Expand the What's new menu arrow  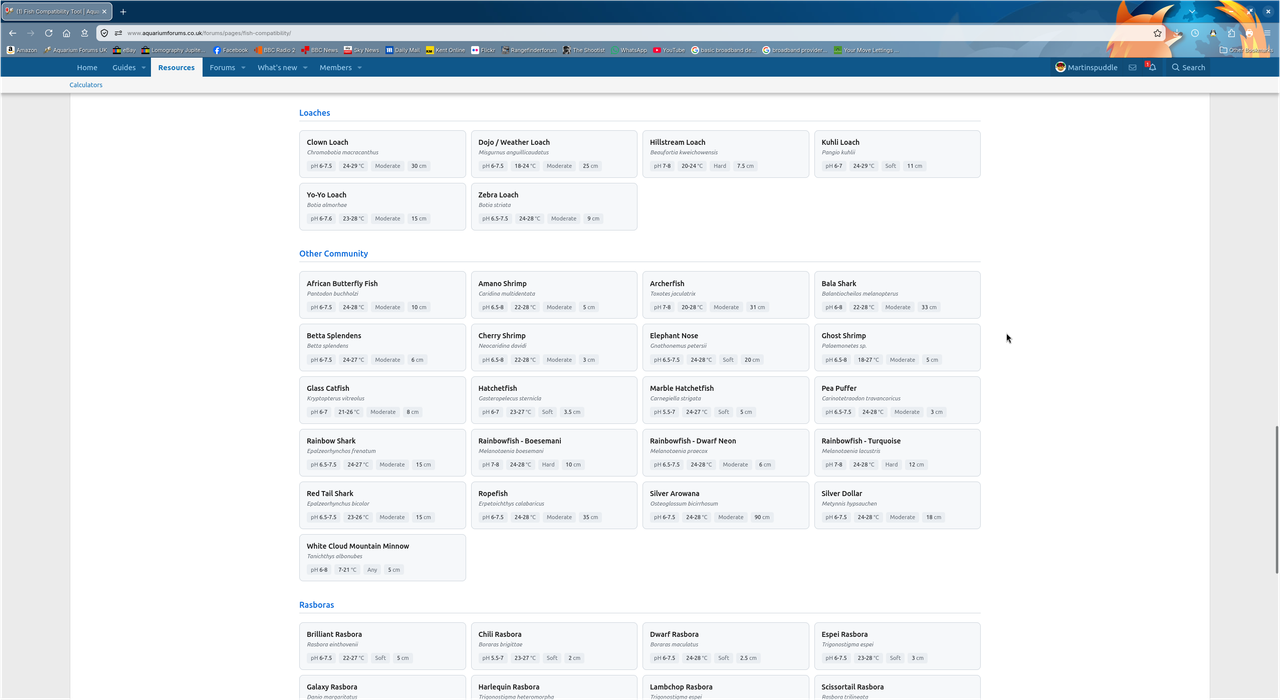coord(305,68)
